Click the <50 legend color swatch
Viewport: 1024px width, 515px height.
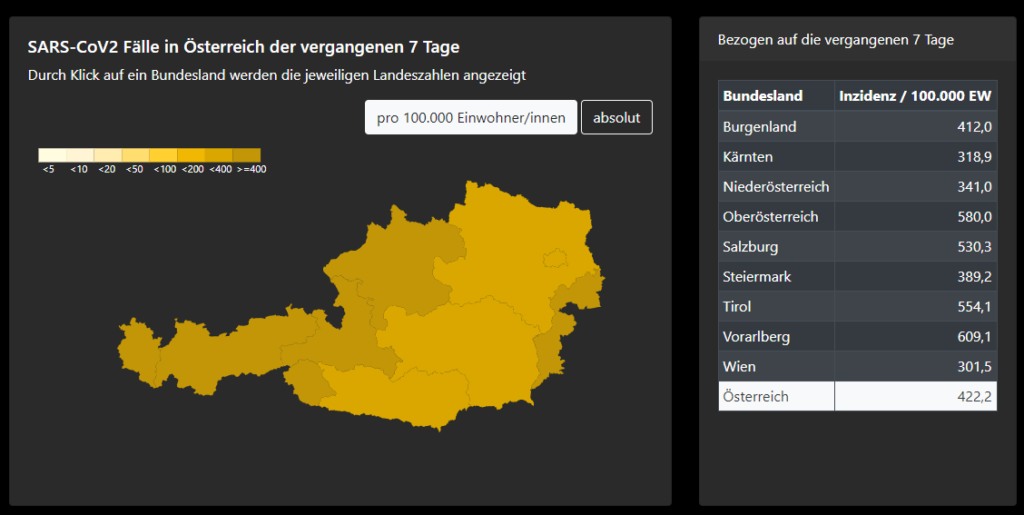pos(136,155)
